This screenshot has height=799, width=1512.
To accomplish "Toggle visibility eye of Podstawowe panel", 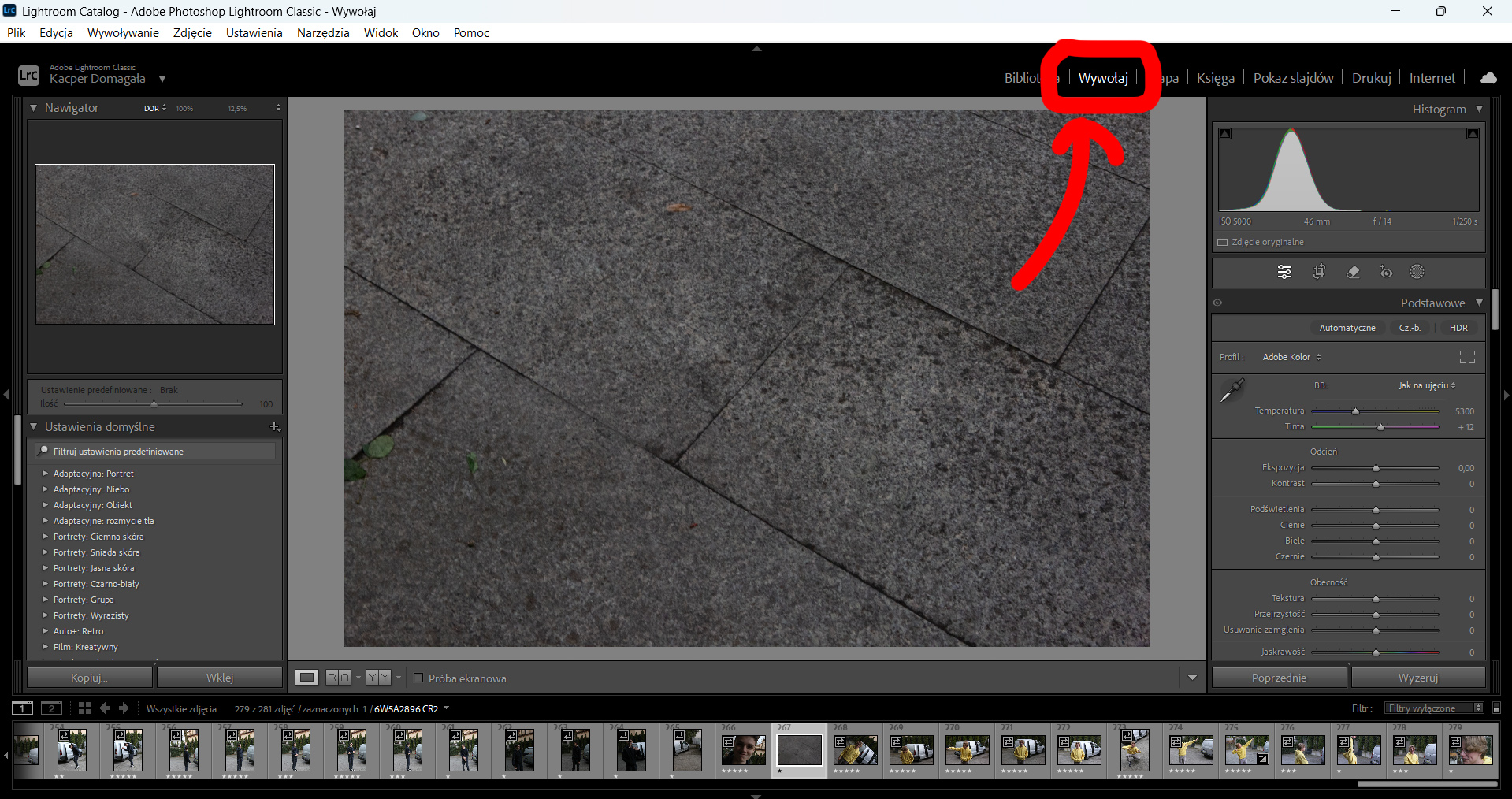I will 1217,303.
